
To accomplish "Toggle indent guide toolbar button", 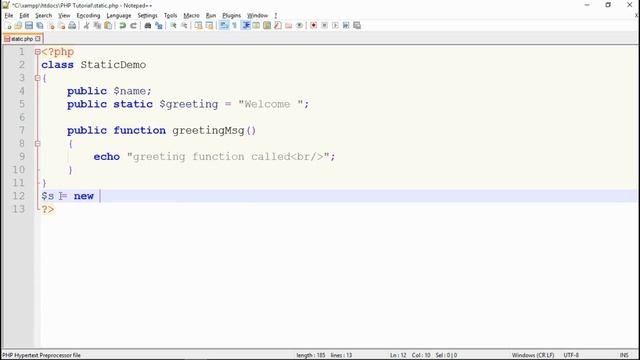I will 246,26.
